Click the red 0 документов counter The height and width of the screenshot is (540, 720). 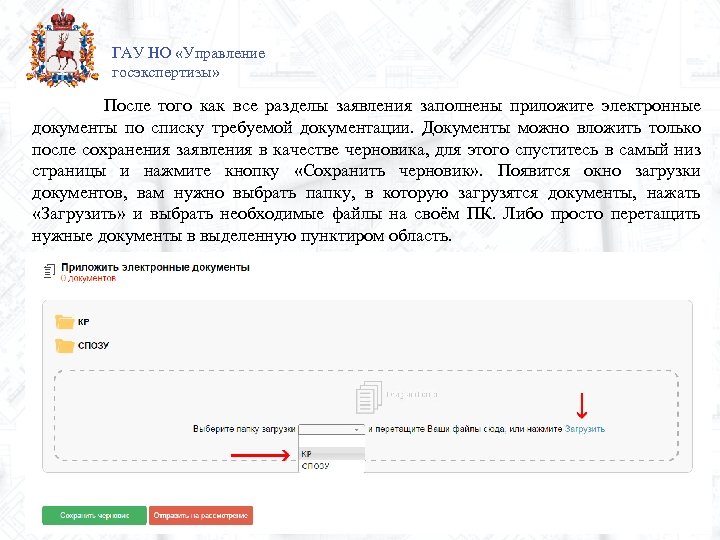pos(88,278)
